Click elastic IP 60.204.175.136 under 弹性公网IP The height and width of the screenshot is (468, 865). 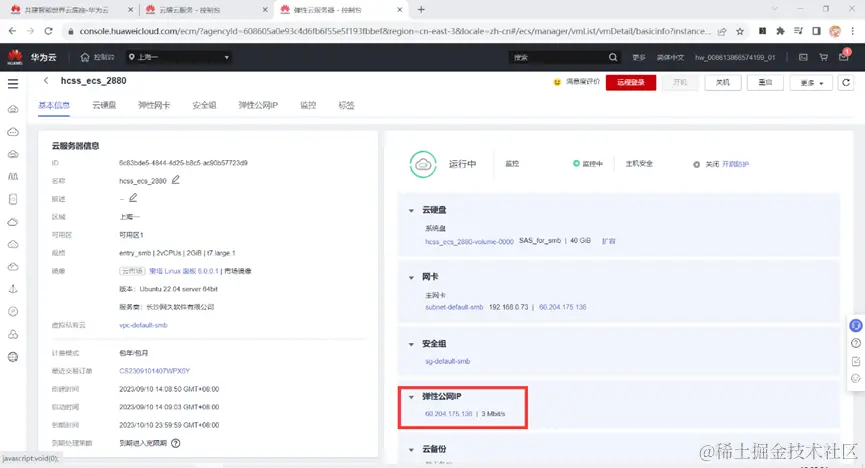pyautogui.click(x=448, y=413)
